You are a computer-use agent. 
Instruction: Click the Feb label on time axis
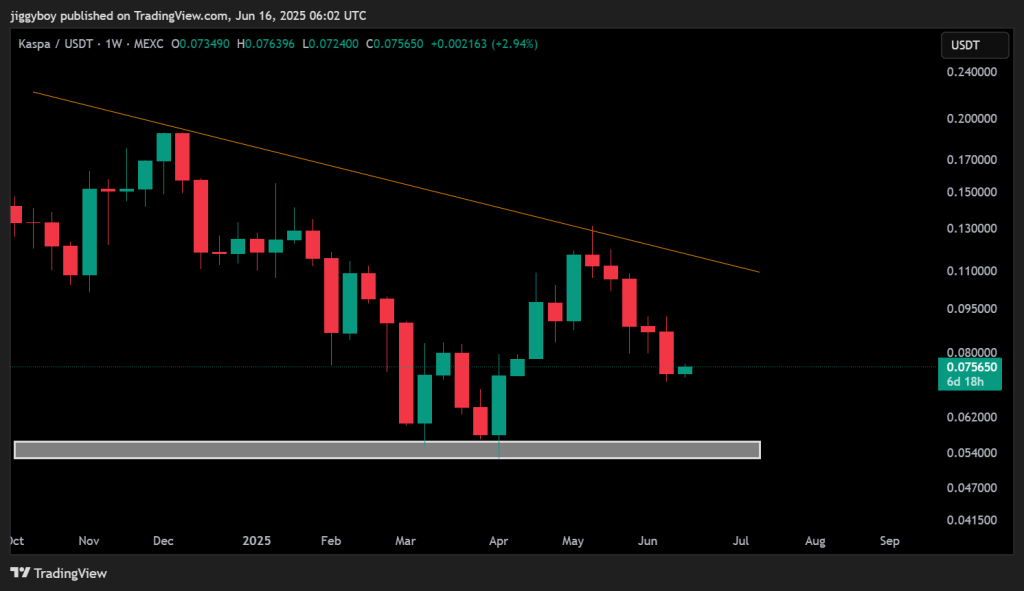(331, 541)
